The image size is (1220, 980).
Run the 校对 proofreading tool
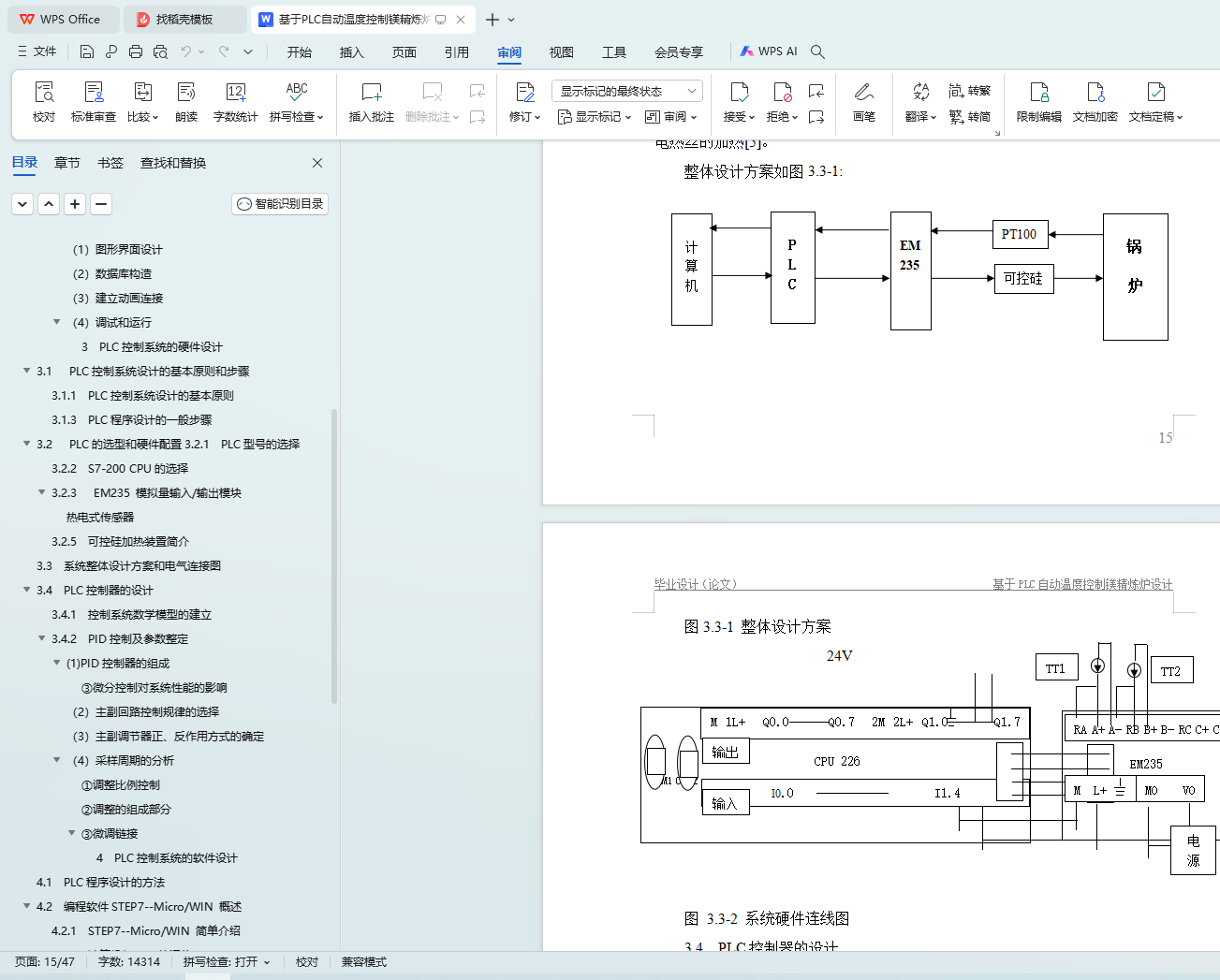pyautogui.click(x=44, y=102)
